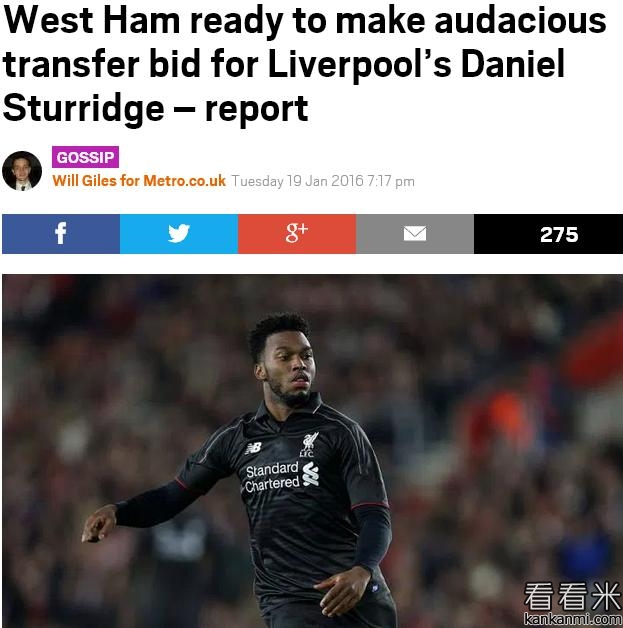Click the word Sturridge in headline
Screen dimensions: 623x628
coord(83,108)
